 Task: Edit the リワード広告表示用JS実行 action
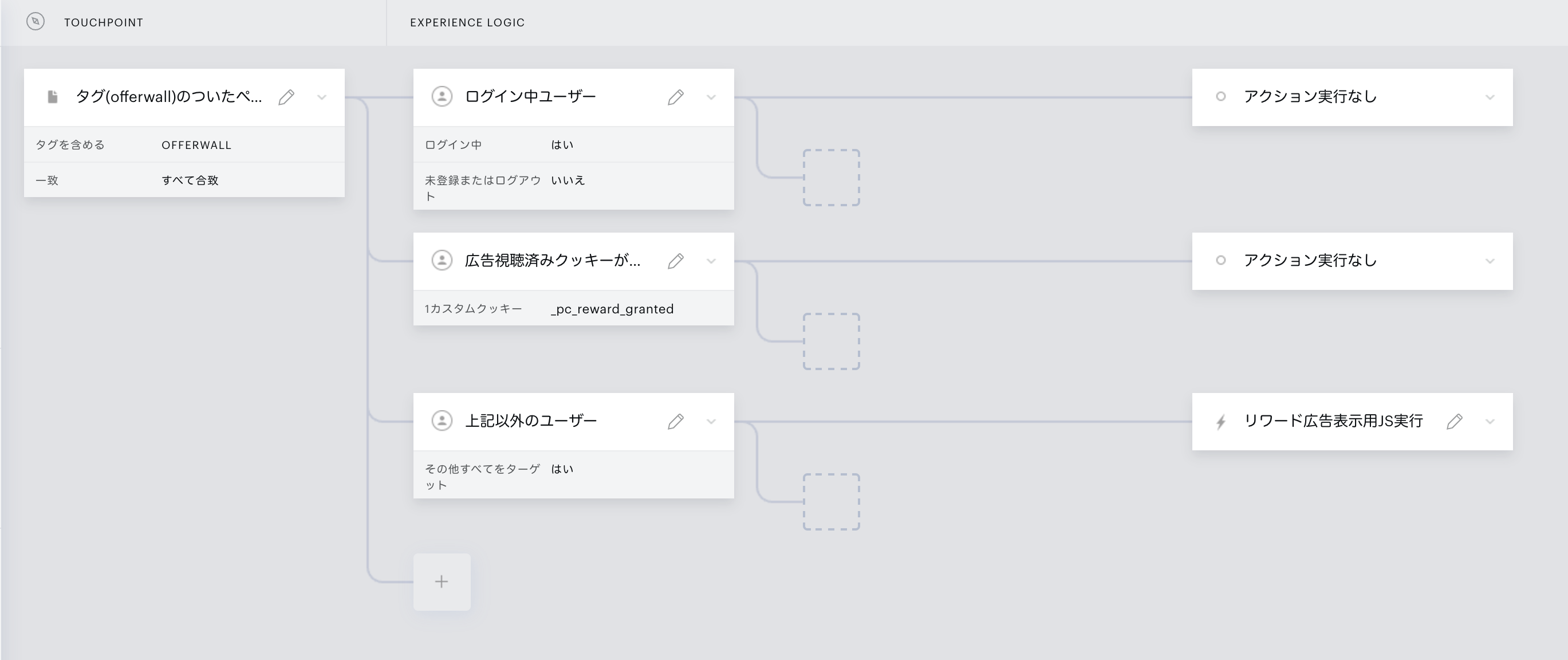[x=1454, y=421]
